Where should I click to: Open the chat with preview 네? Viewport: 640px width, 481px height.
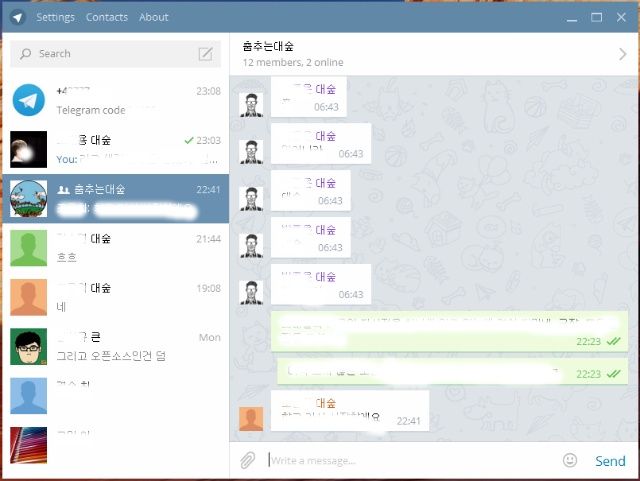116,297
